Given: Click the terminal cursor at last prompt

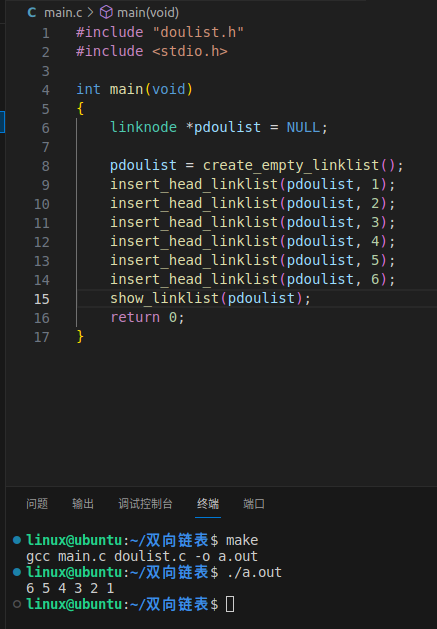Looking at the screenshot, I should 230,604.
